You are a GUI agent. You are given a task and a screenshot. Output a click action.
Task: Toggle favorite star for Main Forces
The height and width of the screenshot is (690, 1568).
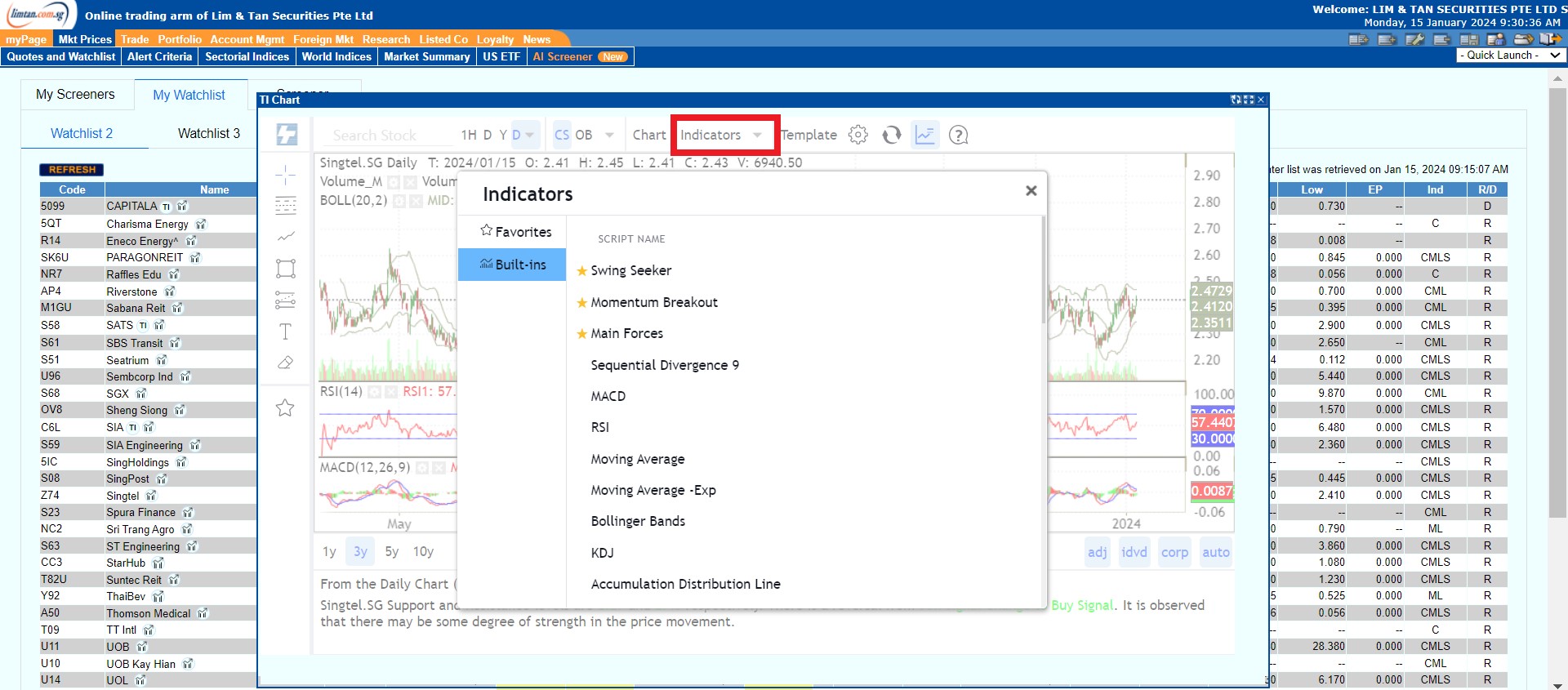582,334
